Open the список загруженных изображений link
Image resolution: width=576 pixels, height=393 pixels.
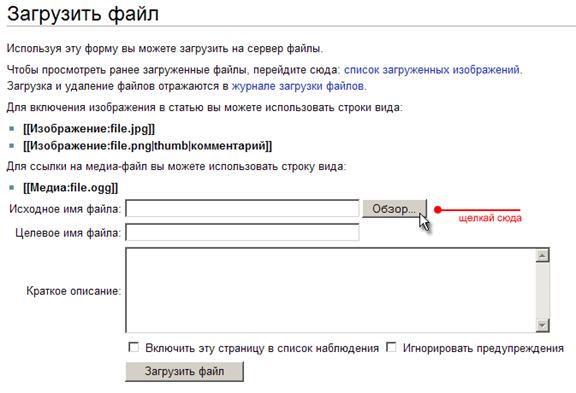432,69
